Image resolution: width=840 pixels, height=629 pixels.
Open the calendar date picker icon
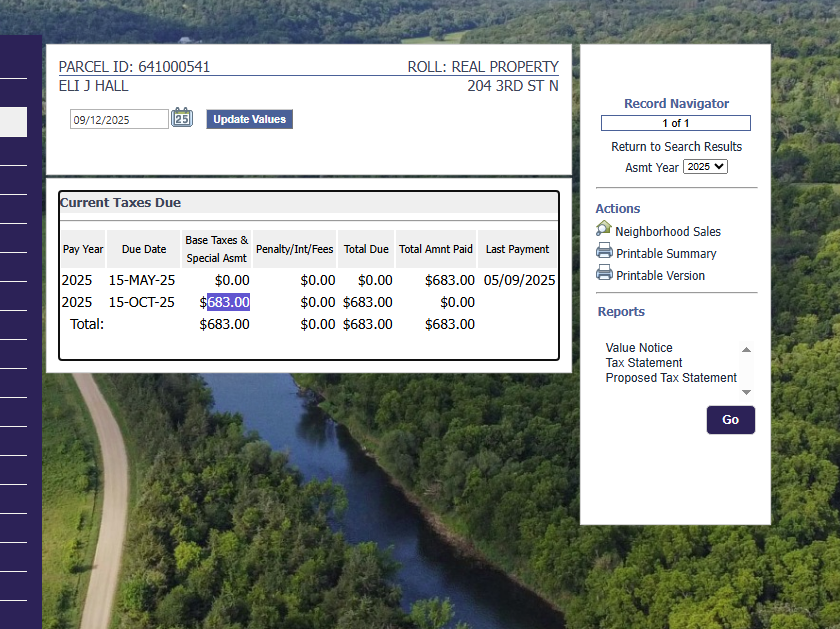181,118
